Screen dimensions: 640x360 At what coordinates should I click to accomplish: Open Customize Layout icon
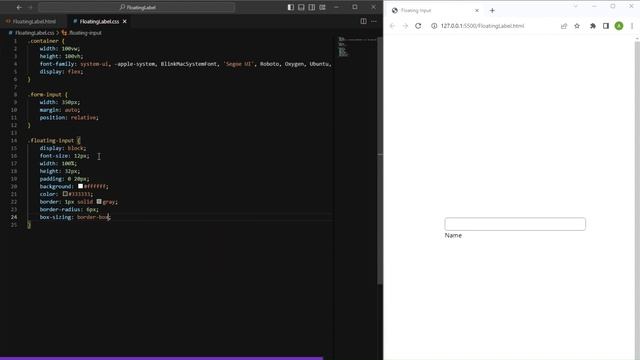click(322, 7)
